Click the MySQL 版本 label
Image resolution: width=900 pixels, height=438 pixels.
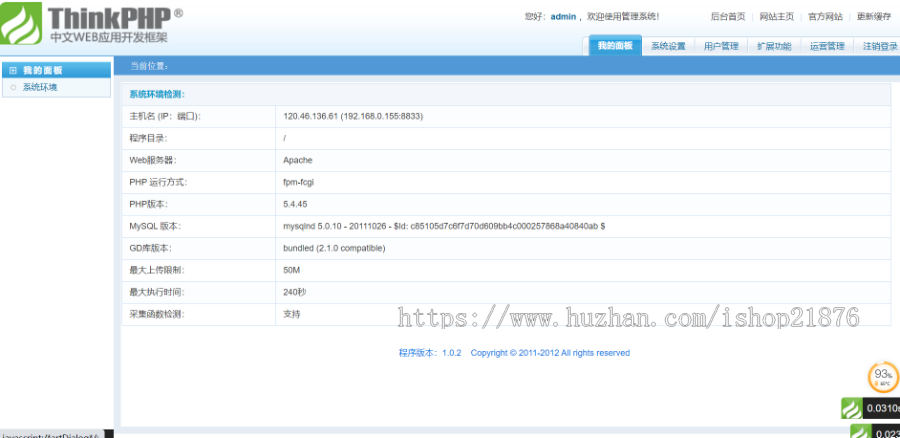click(x=155, y=226)
